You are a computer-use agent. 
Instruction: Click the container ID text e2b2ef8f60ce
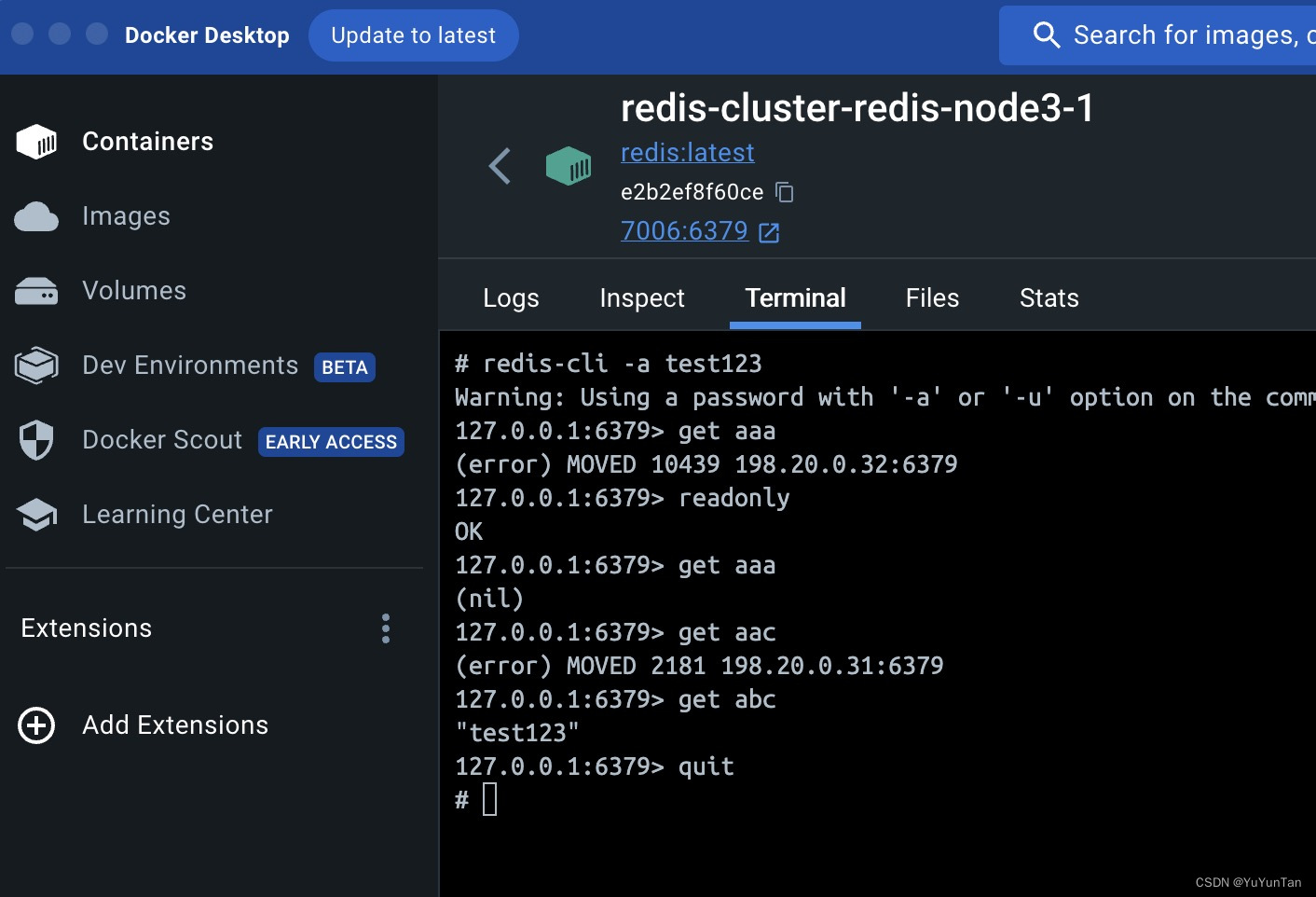[692, 192]
